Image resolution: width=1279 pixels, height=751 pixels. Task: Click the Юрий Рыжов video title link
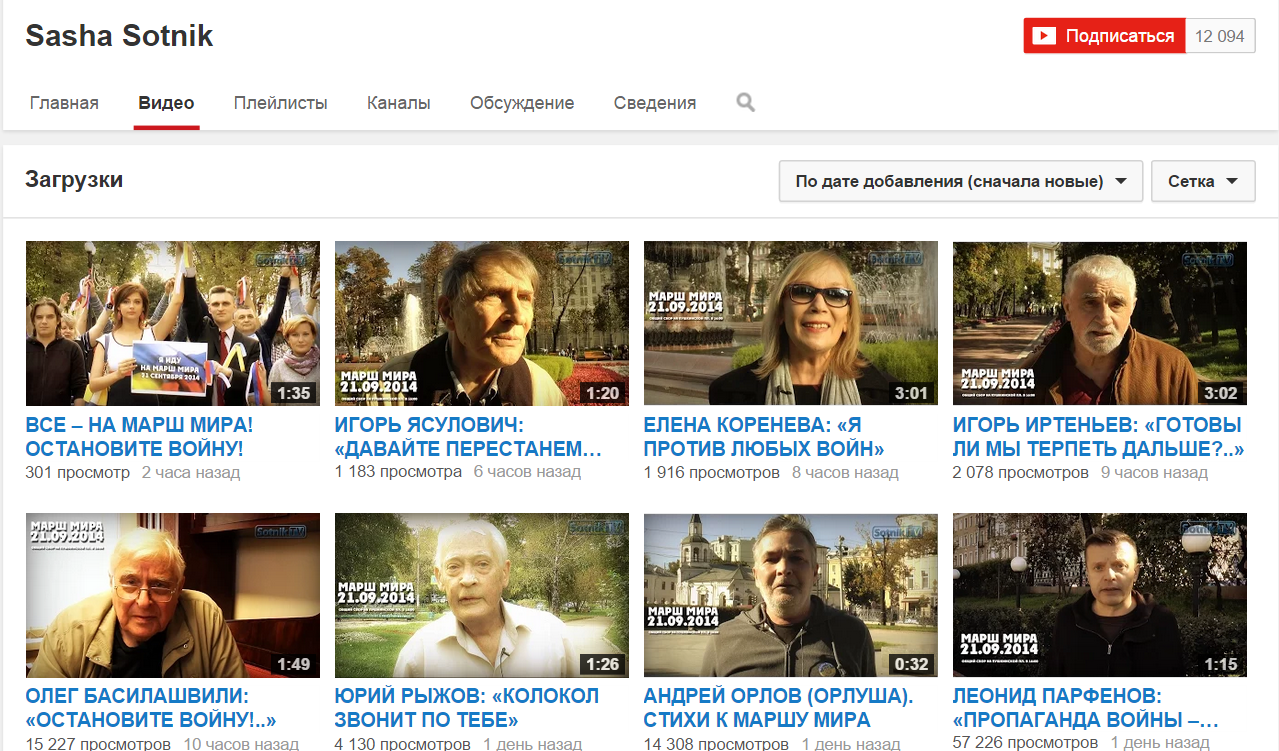[466, 707]
